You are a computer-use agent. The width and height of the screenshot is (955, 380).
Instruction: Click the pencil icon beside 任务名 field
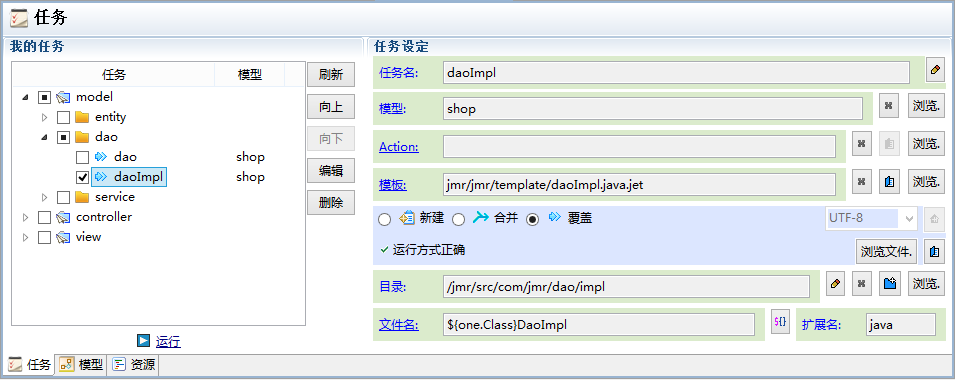[935, 69]
